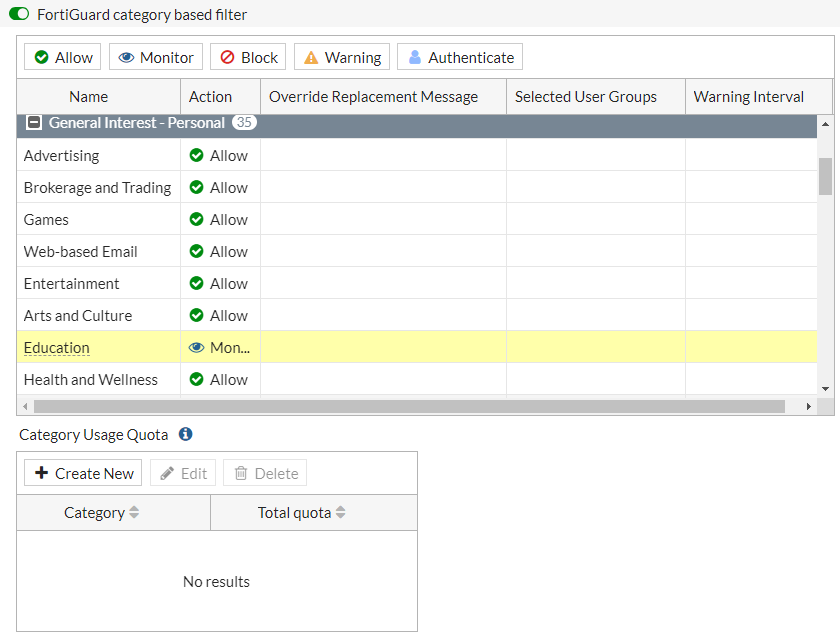Click the scroll left arrow
840x632 pixels.
tap(25, 407)
